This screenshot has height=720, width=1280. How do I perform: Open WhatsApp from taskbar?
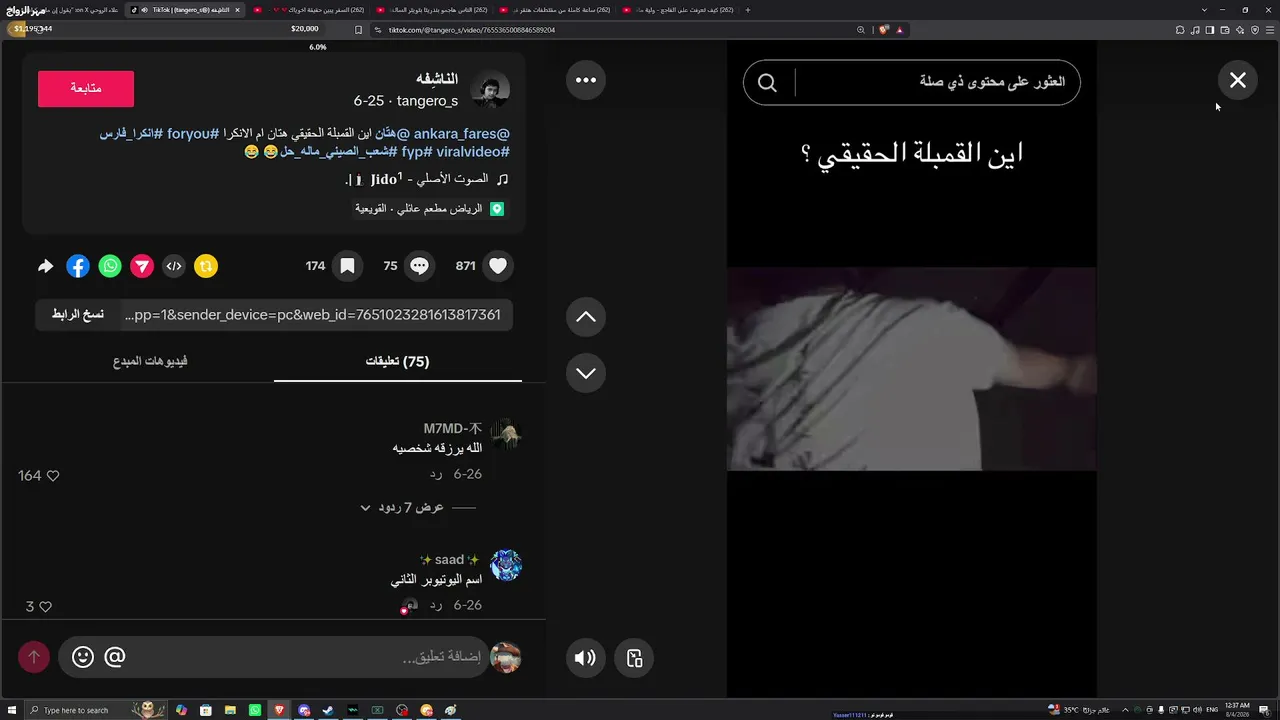tap(255, 710)
